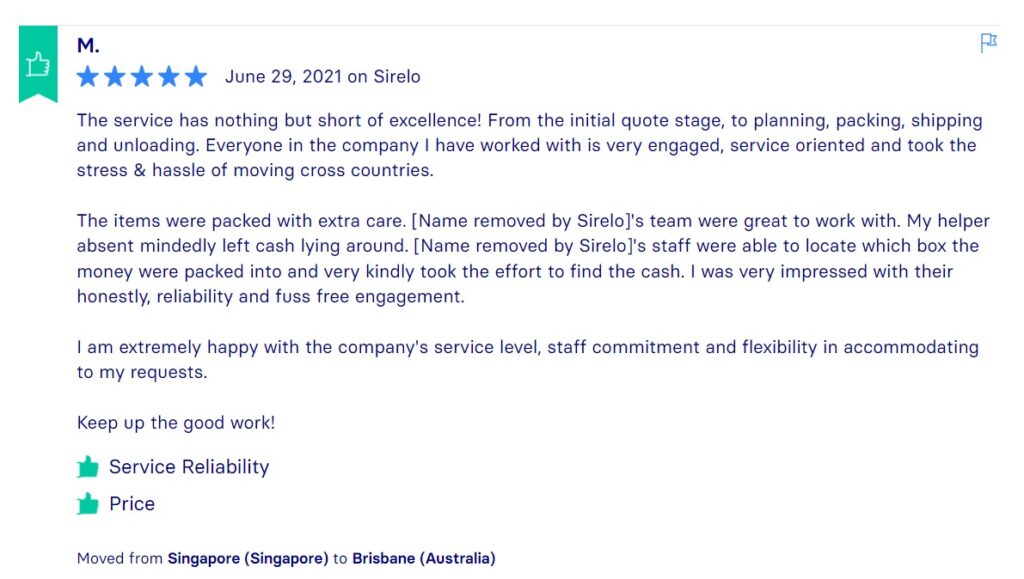The image size is (1024, 579).
Task: Click the Service Reliability label
Action: tap(189, 466)
